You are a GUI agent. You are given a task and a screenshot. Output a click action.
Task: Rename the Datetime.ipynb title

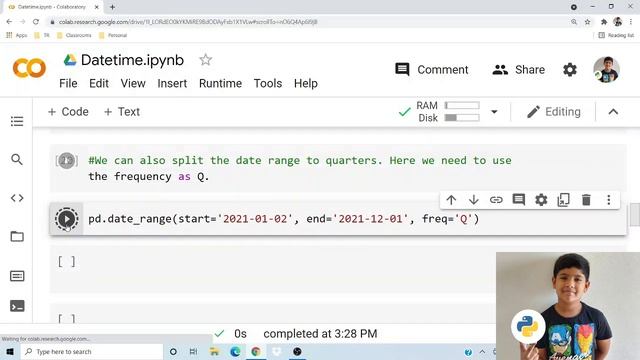click(132, 60)
